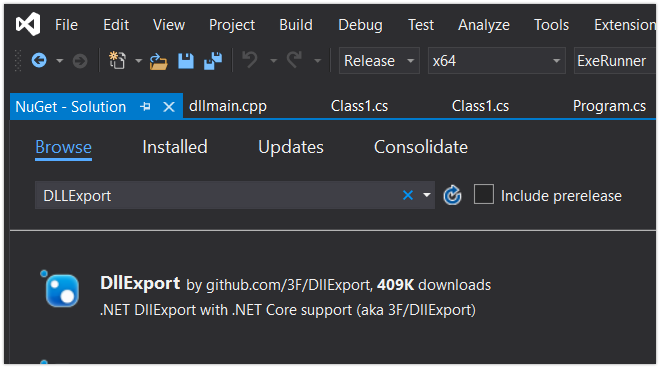Open the Extensions menu
Viewport: 660px width, 368px height.
click(625, 25)
